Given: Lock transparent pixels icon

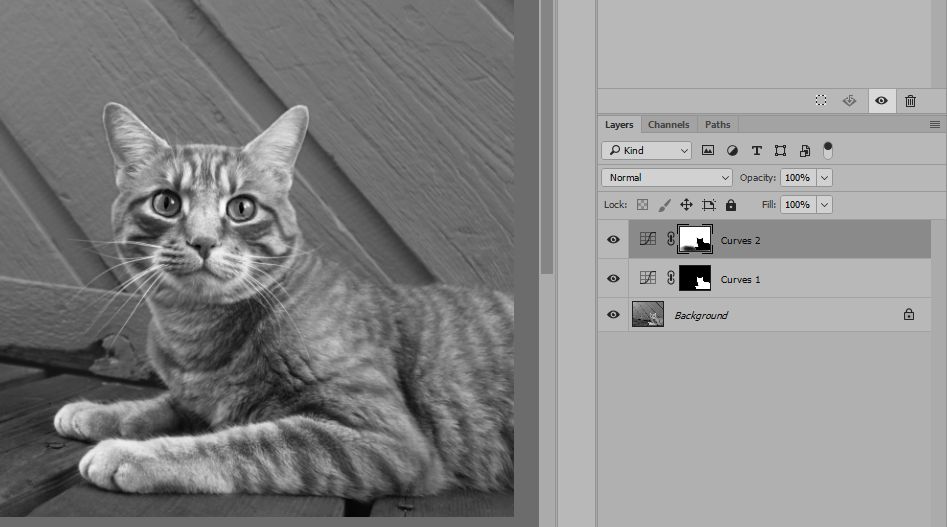Looking at the screenshot, I should (x=643, y=205).
